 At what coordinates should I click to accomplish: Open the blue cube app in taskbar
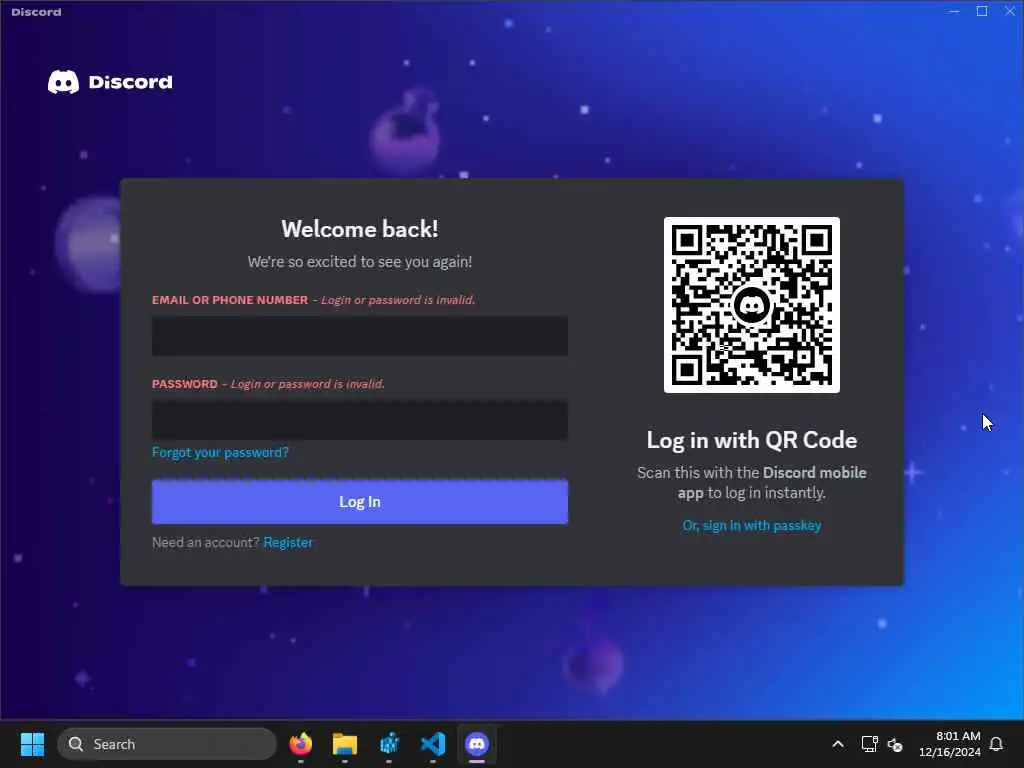pos(389,744)
